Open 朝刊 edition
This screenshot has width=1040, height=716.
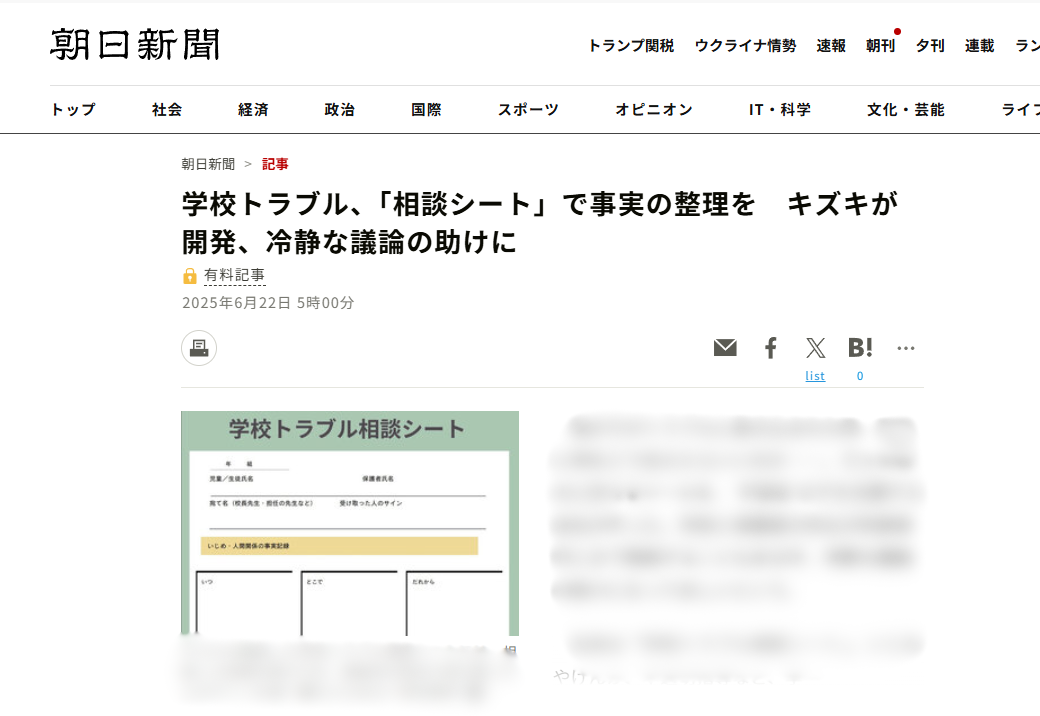tap(880, 46)
